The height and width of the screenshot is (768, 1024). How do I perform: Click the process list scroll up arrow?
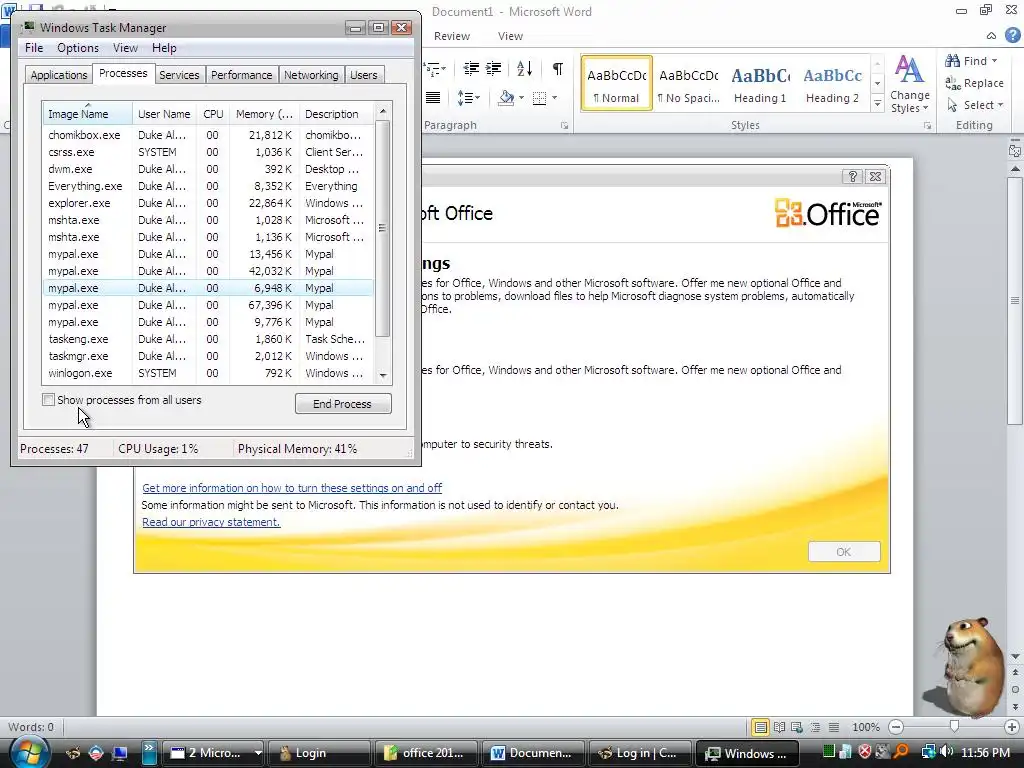click(x=383, y=111)
